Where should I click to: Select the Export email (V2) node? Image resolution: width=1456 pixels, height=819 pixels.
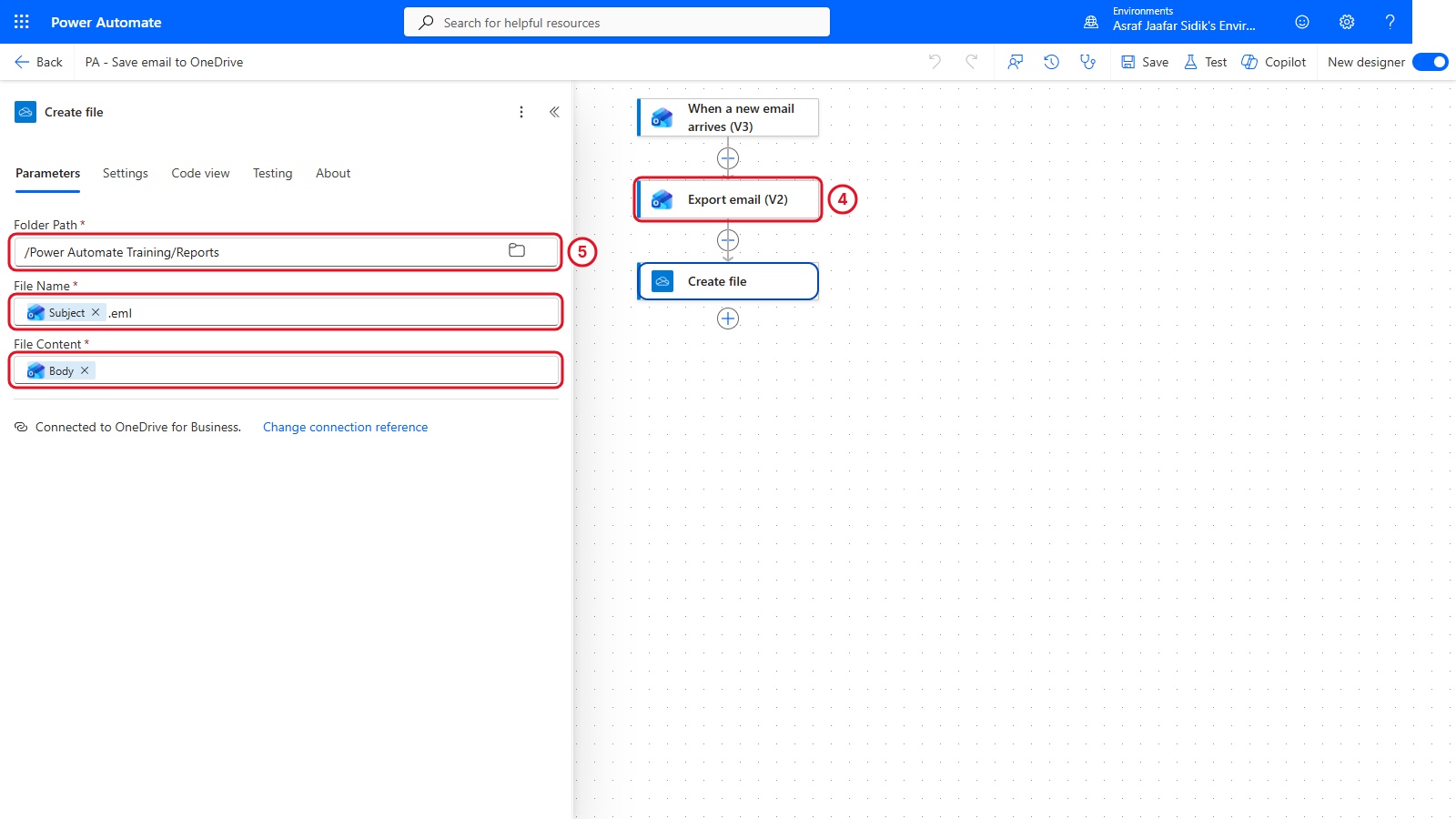pos(728,199)
